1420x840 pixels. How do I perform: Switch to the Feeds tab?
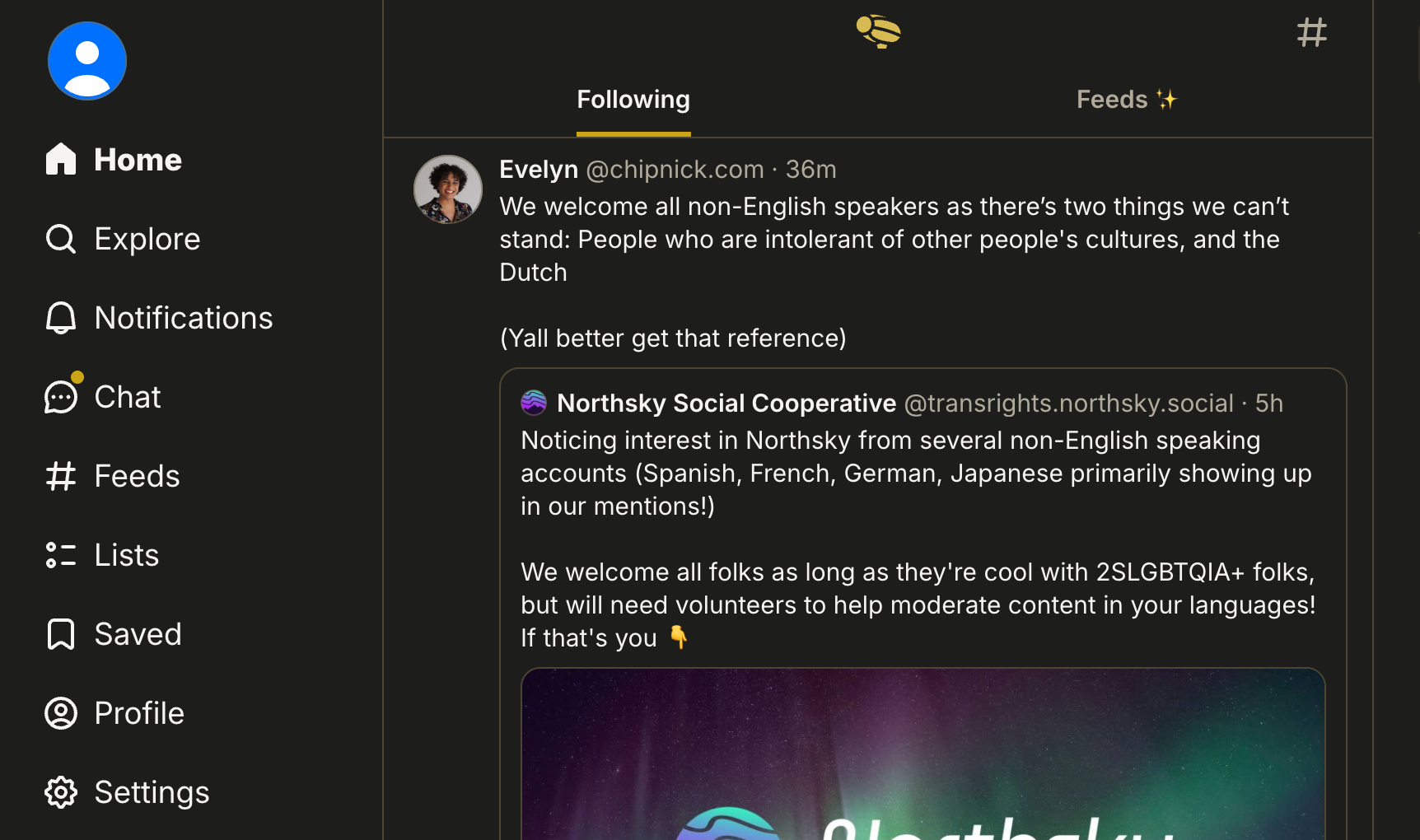point(1126,100)
